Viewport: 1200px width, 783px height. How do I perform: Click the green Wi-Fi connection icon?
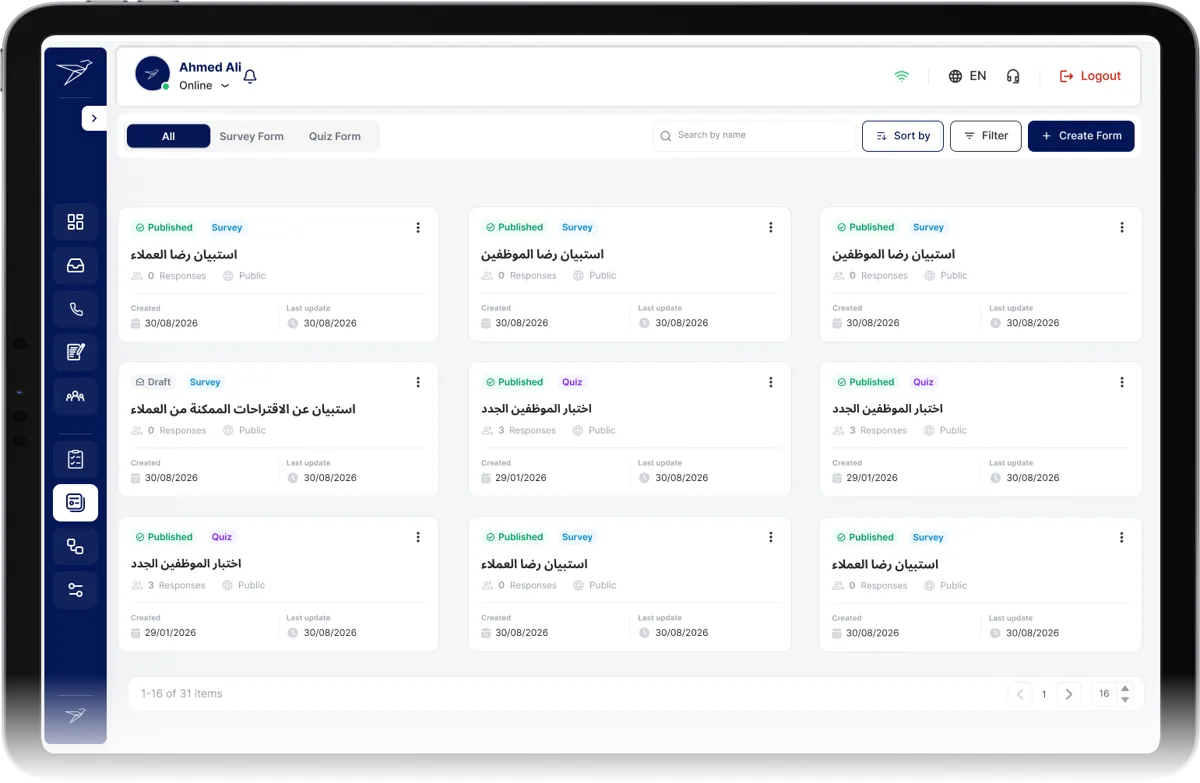tap(902, 76)
